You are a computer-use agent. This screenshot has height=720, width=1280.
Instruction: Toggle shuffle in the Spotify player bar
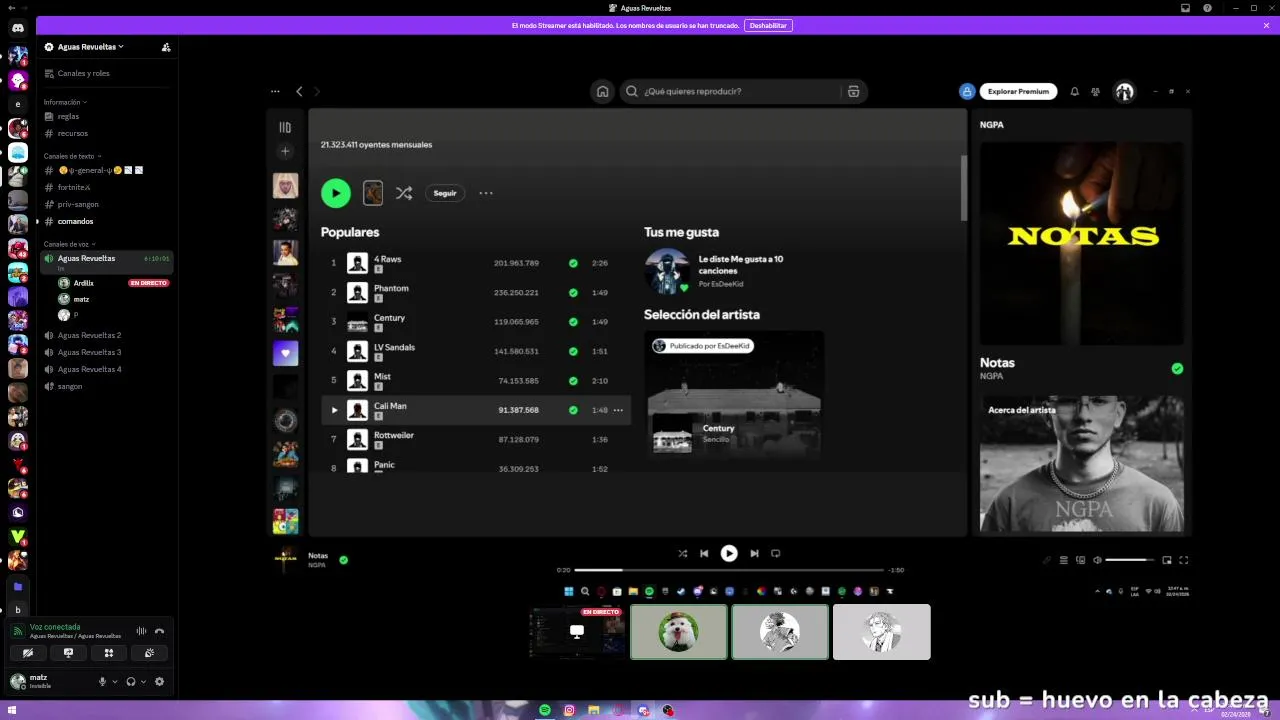coord(682,553)
